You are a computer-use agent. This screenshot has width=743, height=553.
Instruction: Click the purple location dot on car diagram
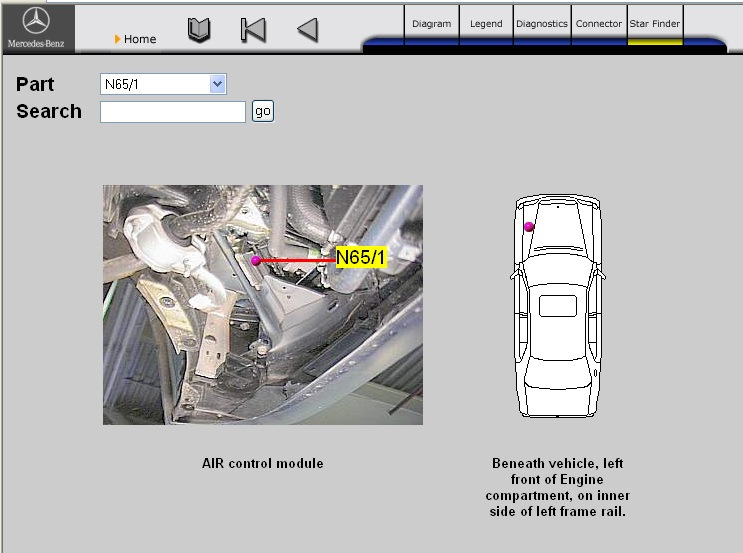click(529, 227)
